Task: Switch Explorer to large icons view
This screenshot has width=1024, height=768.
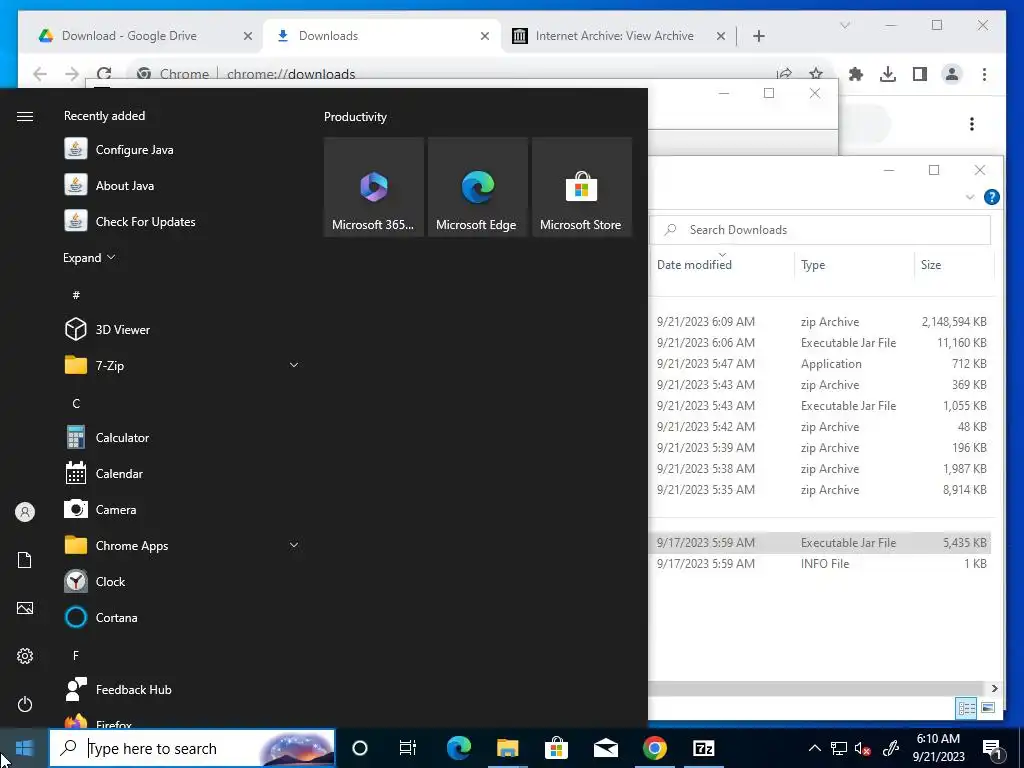Action: [988, 708]
